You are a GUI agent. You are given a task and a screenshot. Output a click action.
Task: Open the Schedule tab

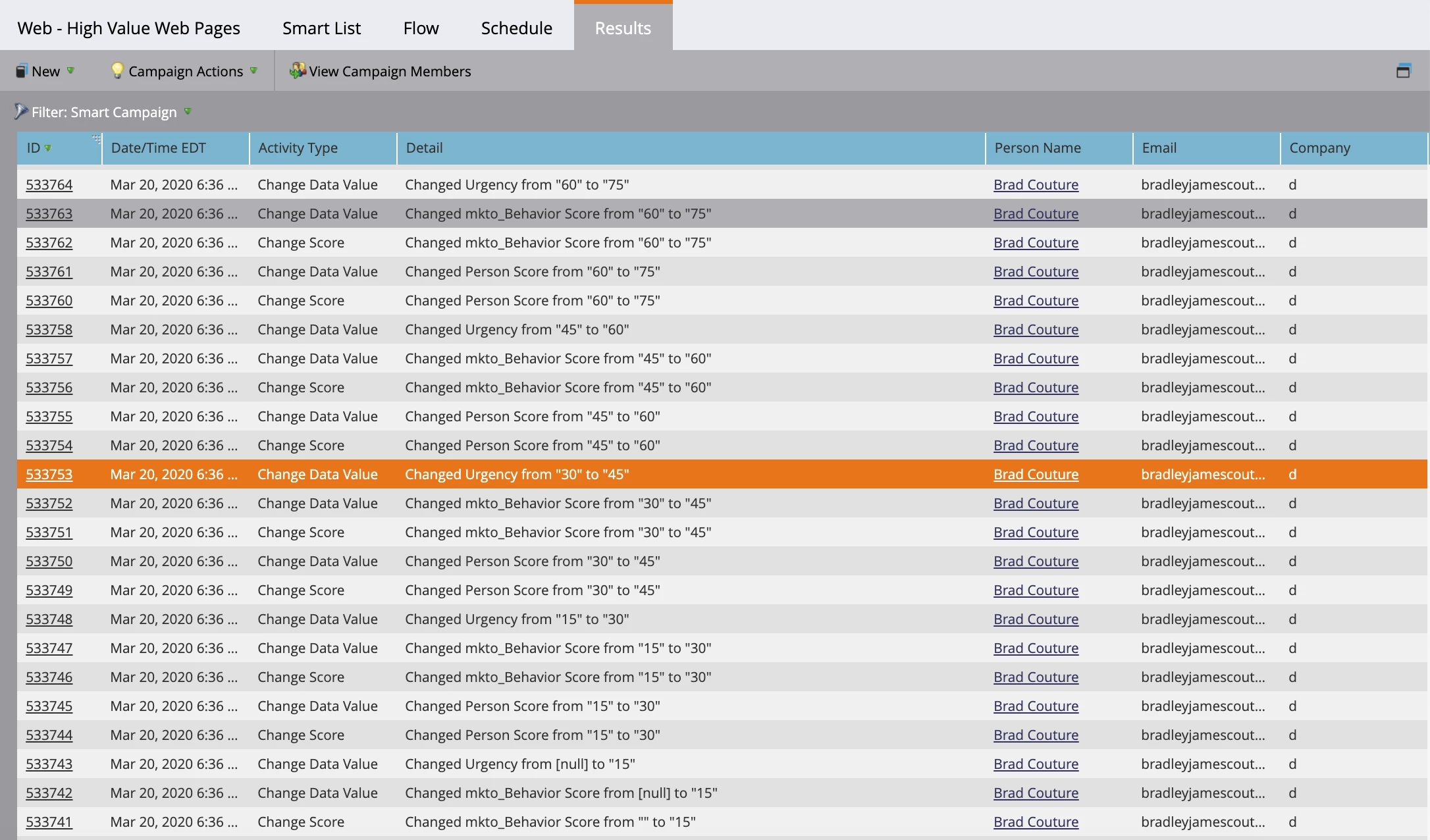coord(516,28)
